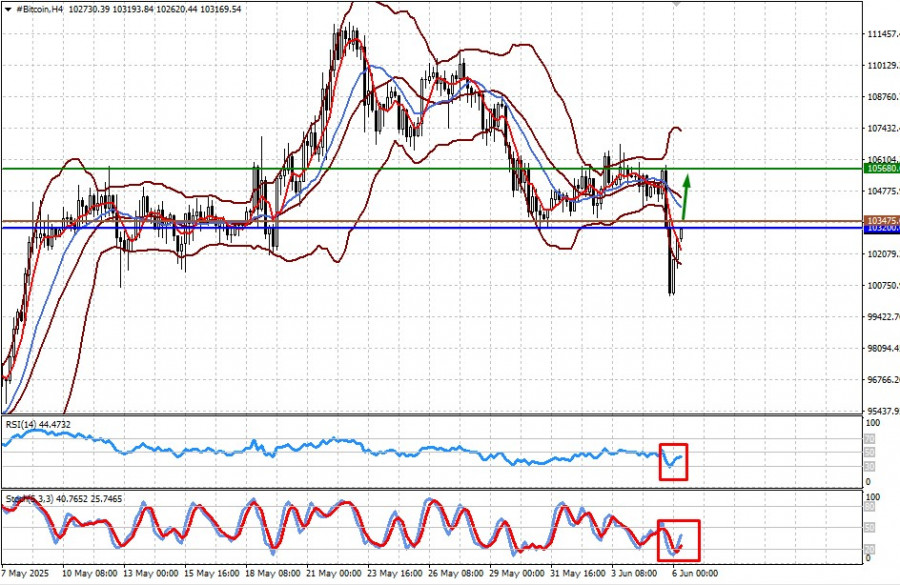This screenshot has width=900, height=585.
Task: Click the 15 May 16:00 time label
Action: 211,573
